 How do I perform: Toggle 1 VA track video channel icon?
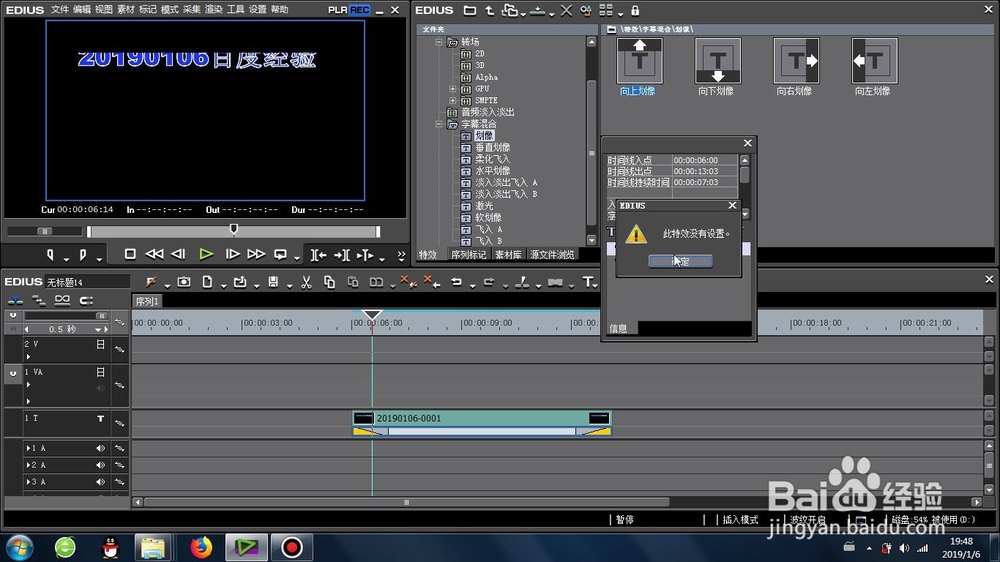point(100,372)
